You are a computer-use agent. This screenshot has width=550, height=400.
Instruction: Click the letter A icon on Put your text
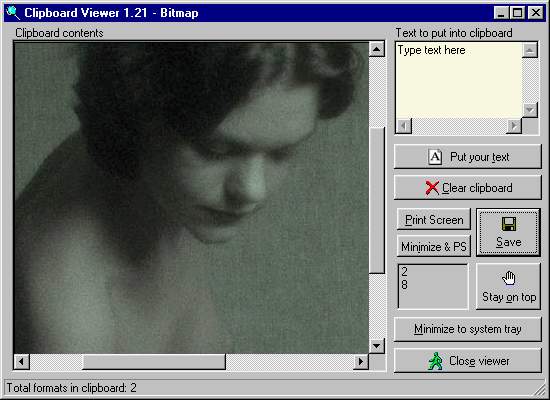click(435, 156)
